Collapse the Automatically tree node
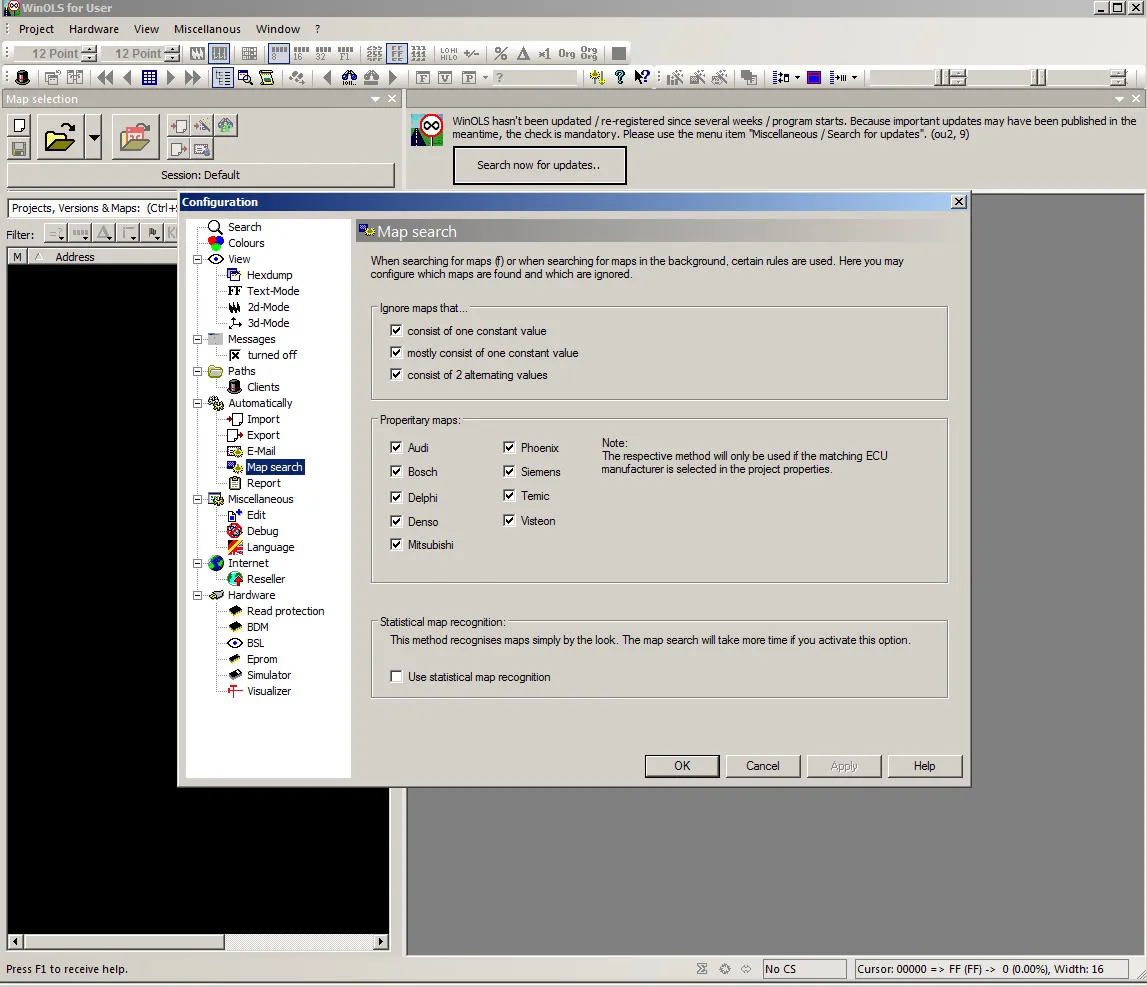 (198, 403)
